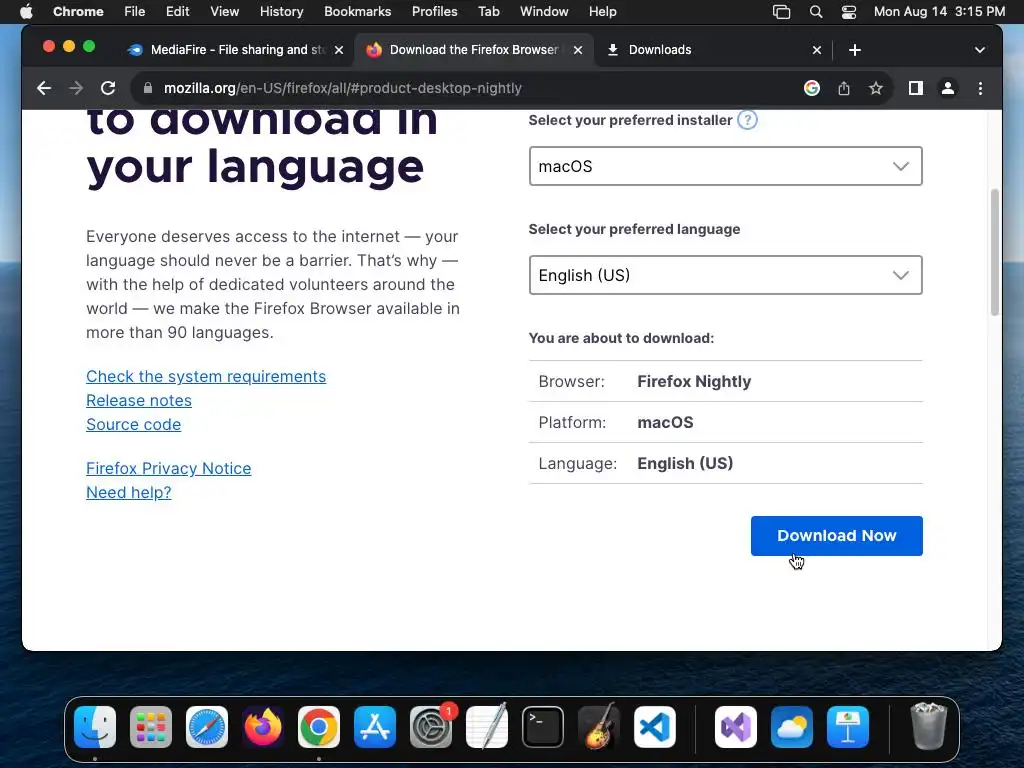Open Safari from the Dock
1024x768 pixels.
(207, 727)
